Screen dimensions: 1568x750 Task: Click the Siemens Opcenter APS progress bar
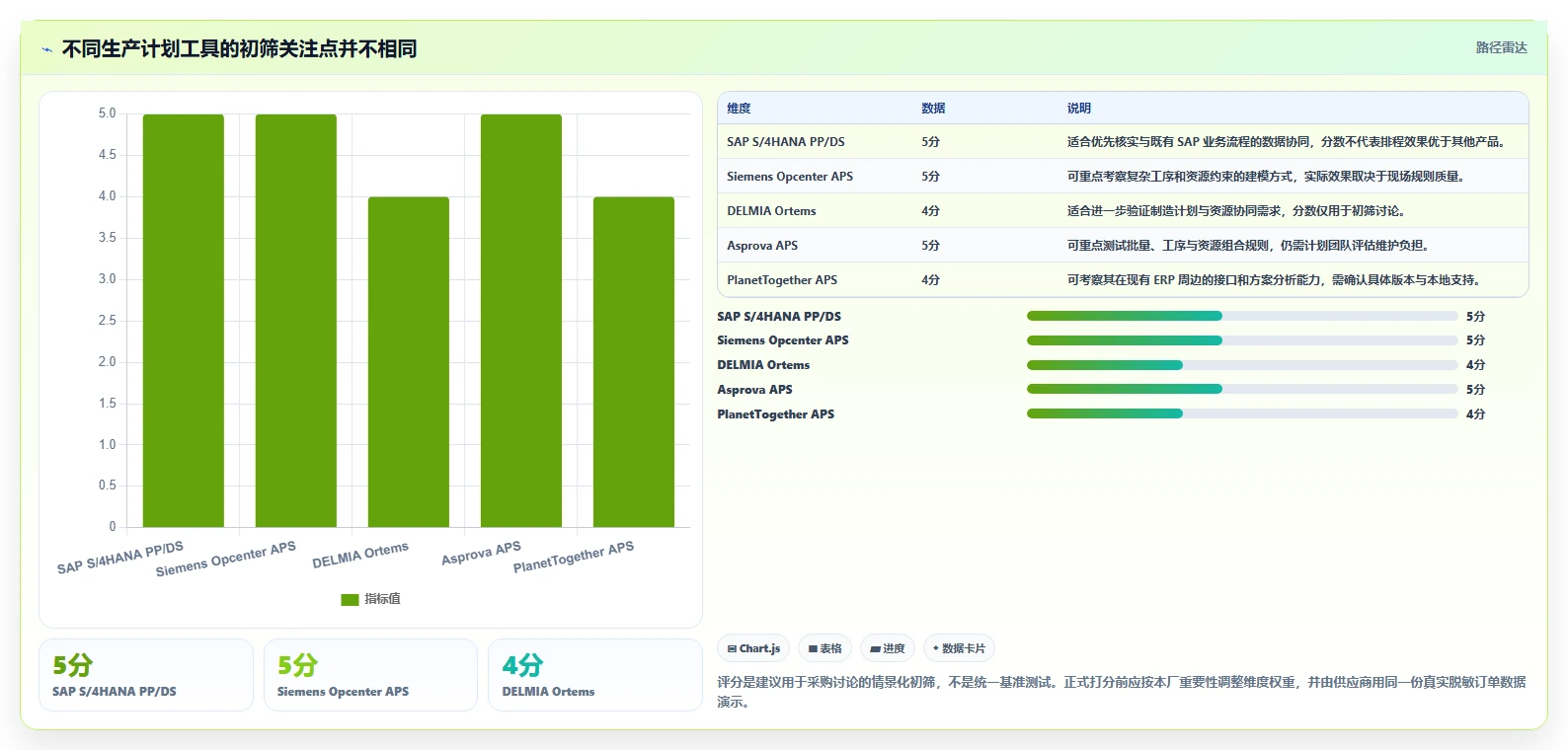click(x=1242, y=340)
